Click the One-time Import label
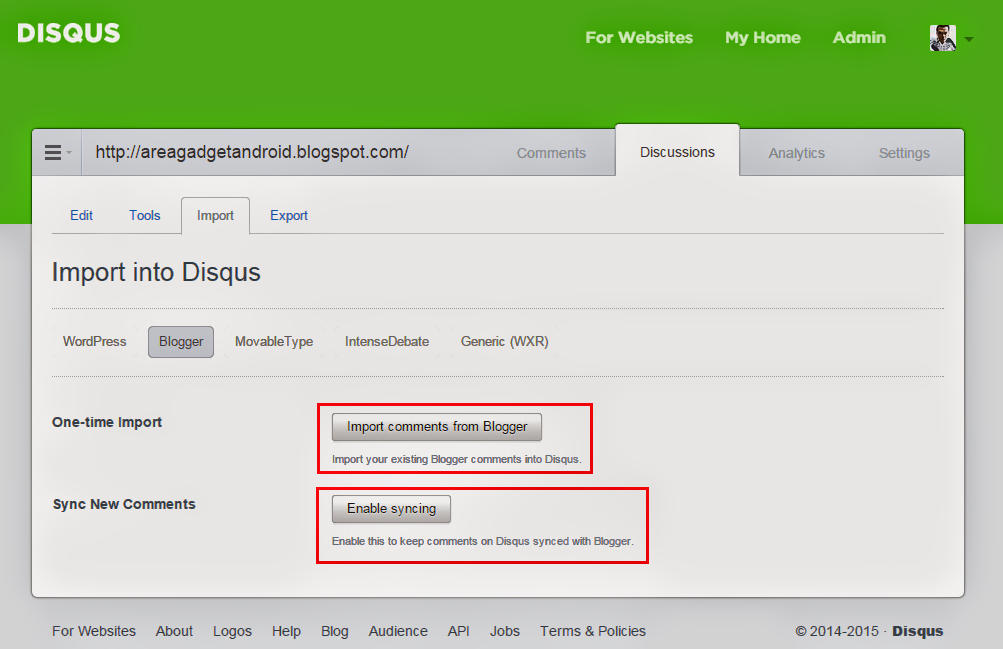The height and width of the screenshot is (649, 1003). 107,422
